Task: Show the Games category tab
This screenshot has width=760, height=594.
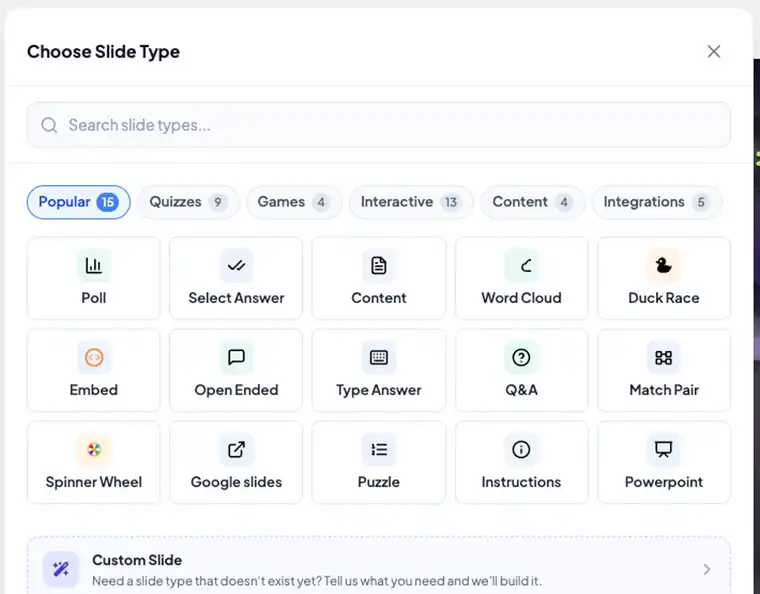Action: pos(294,202)
